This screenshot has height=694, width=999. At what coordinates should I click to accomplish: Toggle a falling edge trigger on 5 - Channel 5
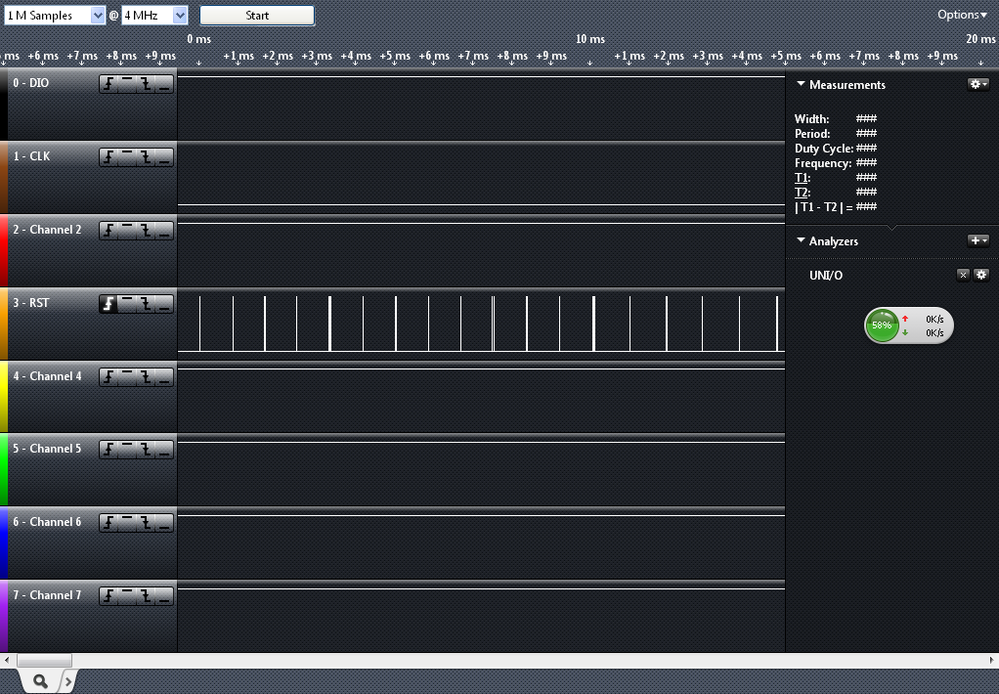[147, 449]
